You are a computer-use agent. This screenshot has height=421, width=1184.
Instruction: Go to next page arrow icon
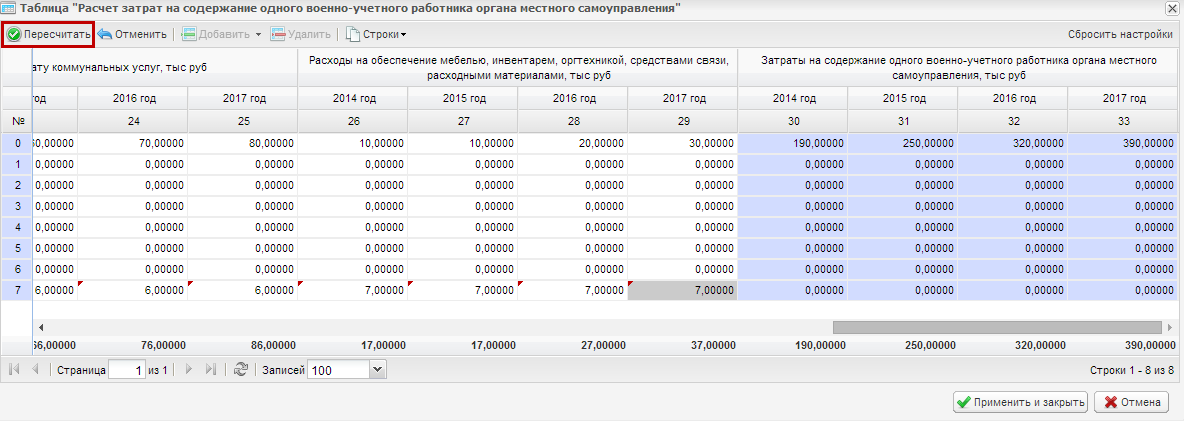(190, 370)
